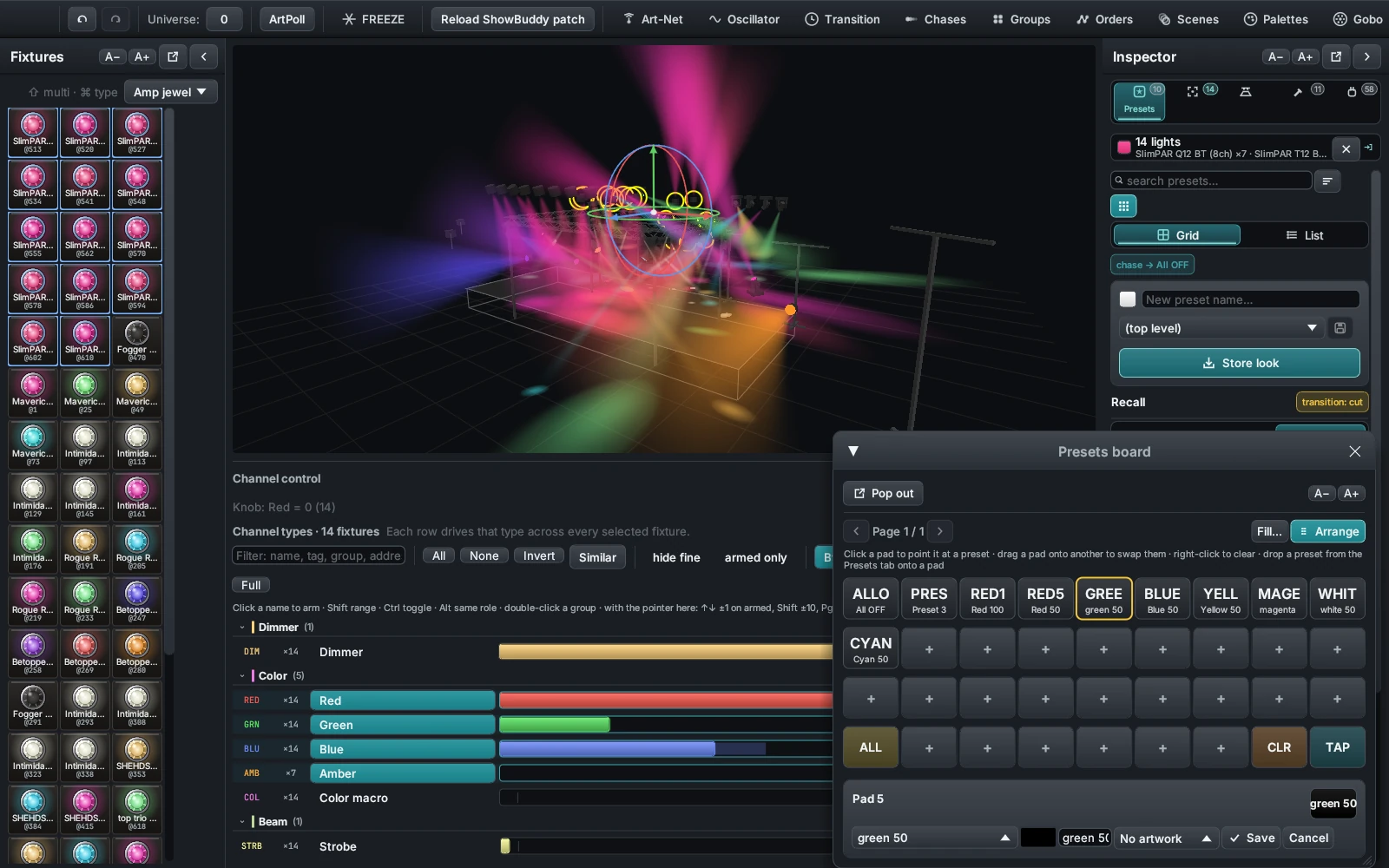
Task: Switch preset view to List
Action: click(1304, 235)
